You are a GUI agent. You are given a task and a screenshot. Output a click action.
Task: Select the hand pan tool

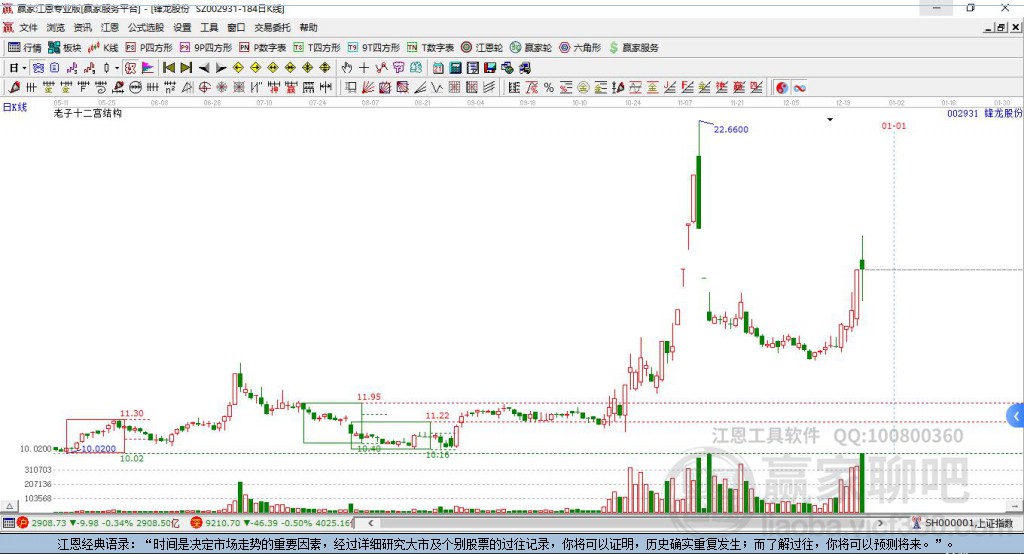point(346,68)
